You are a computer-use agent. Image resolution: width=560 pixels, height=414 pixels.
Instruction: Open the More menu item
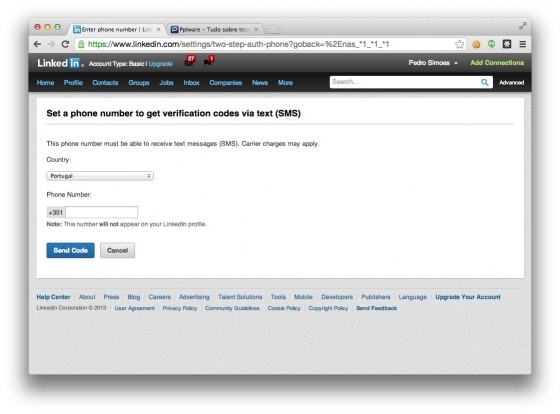click(x=285, y=83)
